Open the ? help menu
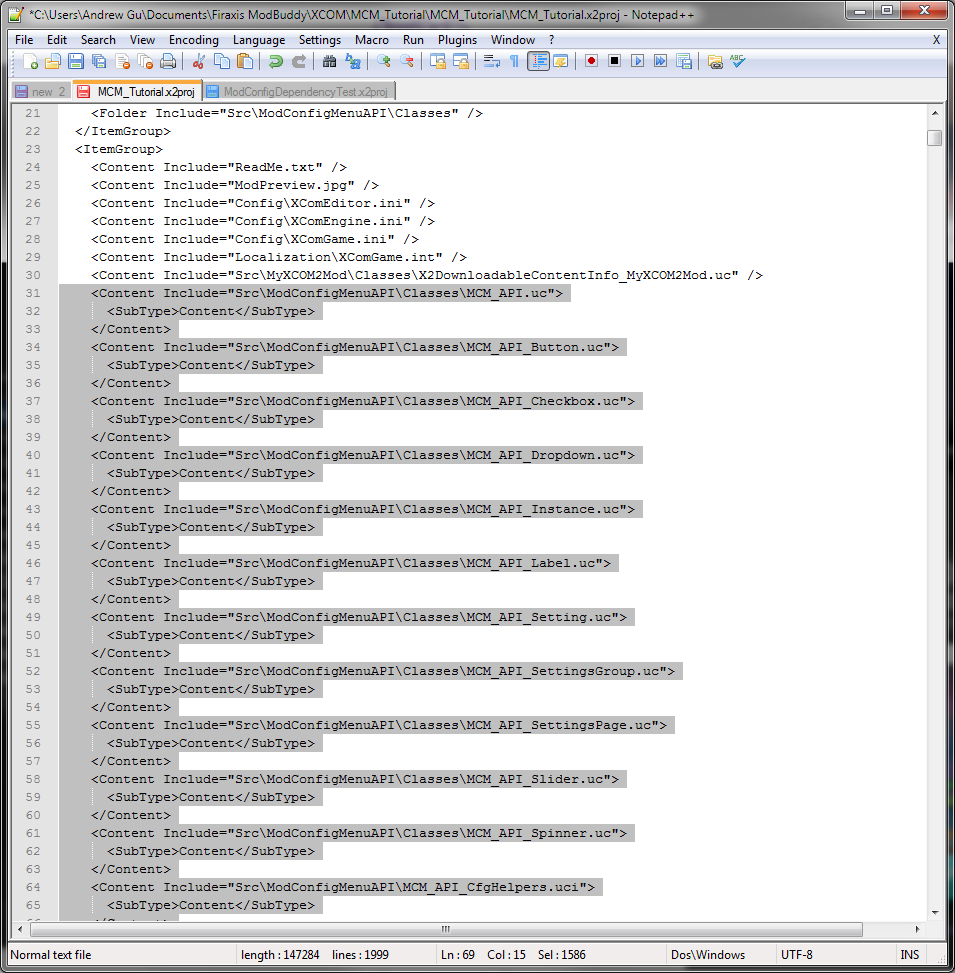The image size is (955, 973). [552, 40]
